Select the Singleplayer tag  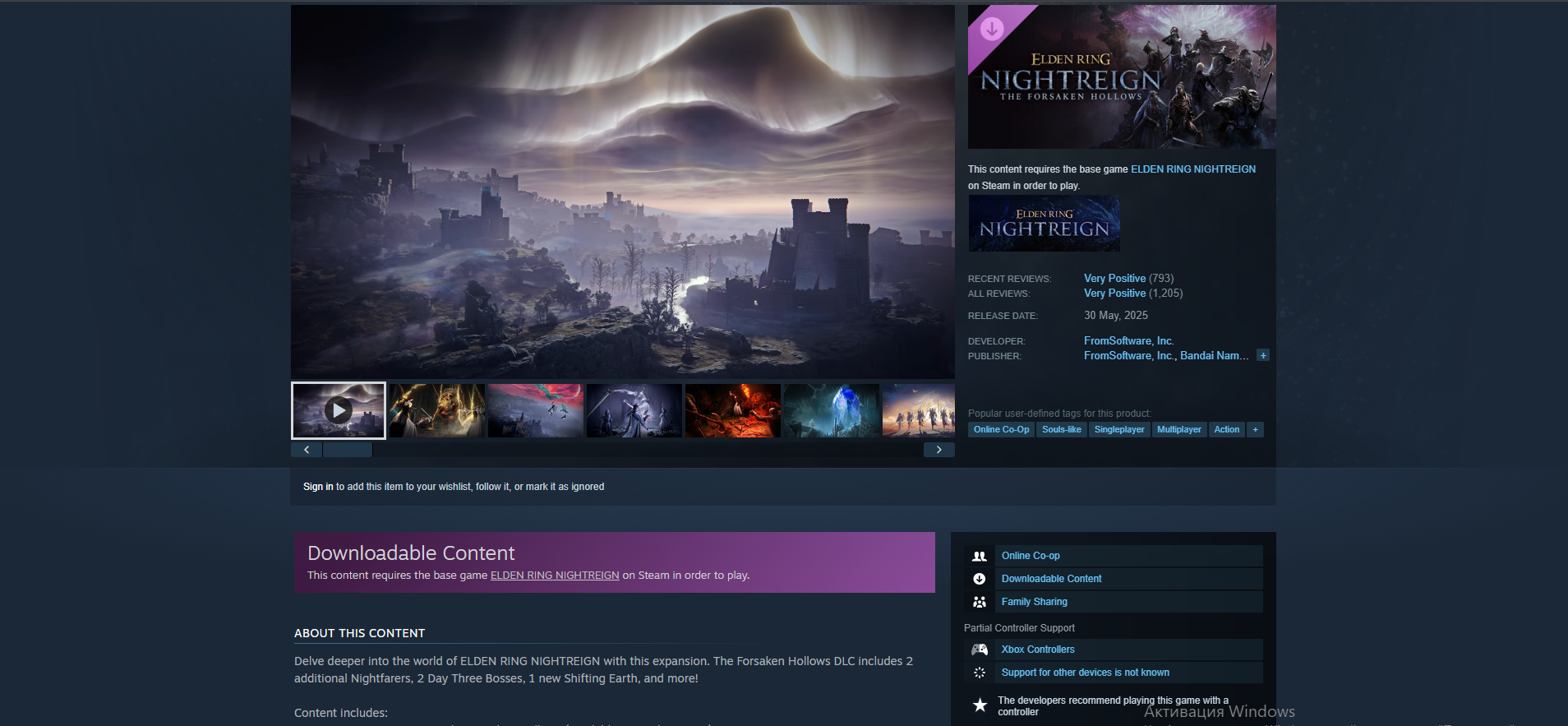coord(1119,429)
